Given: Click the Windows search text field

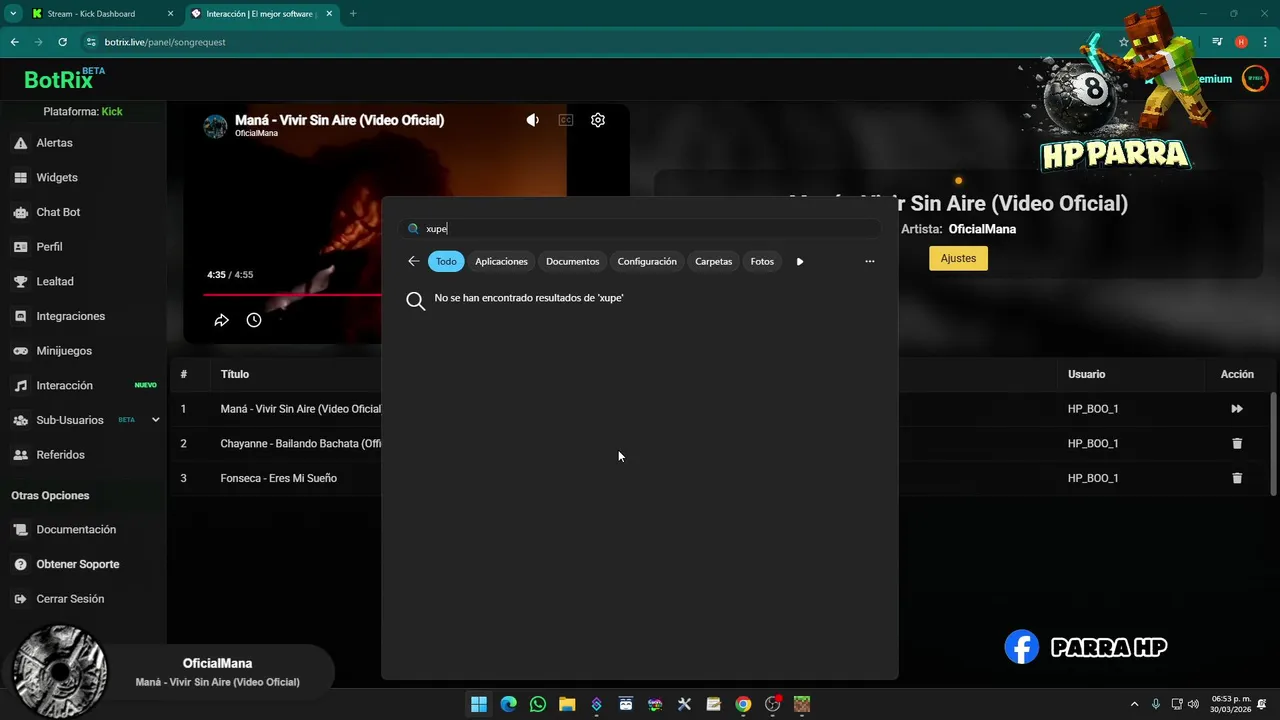Looking at the screenshot, I should pos(640,229).
